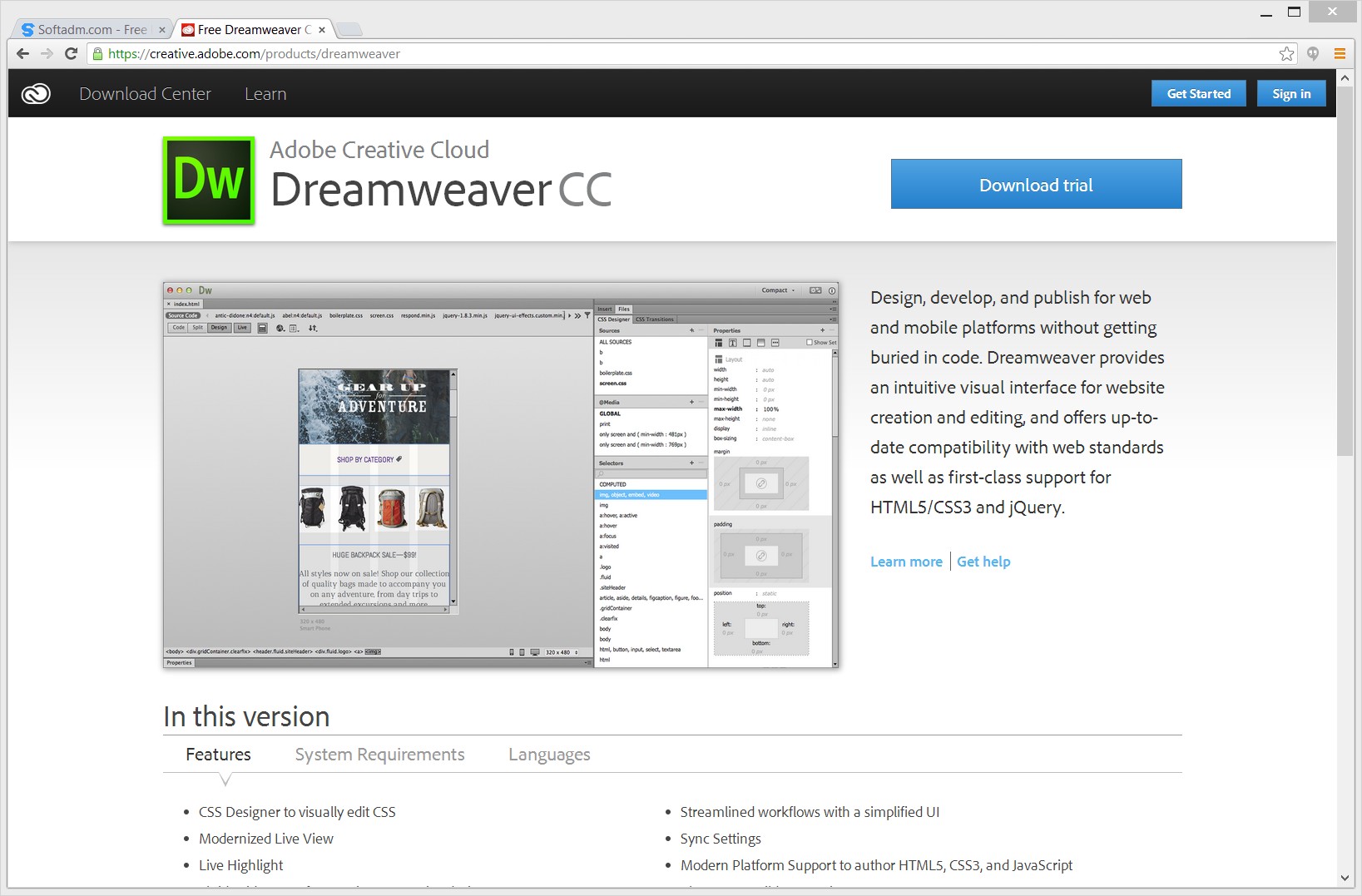Click the vertical scrollbar thumb

[1345, 270]
